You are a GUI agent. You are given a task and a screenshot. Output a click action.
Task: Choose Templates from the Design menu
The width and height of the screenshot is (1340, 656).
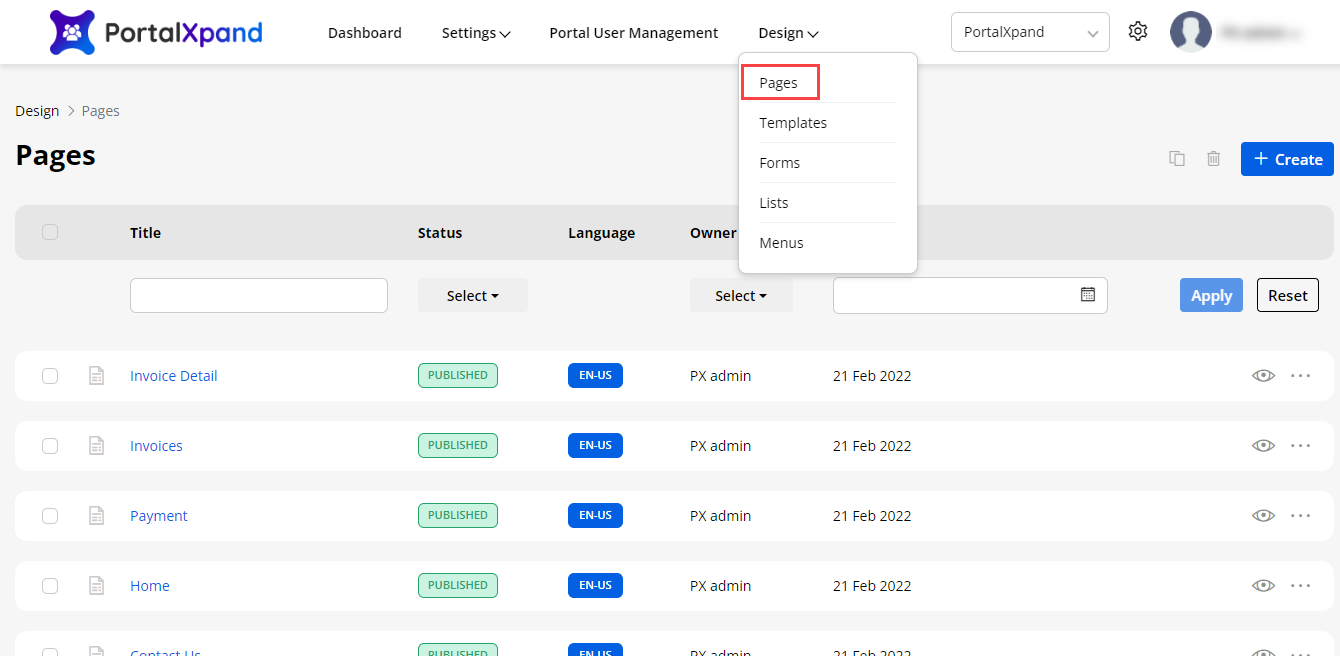[x=793, y=123]
